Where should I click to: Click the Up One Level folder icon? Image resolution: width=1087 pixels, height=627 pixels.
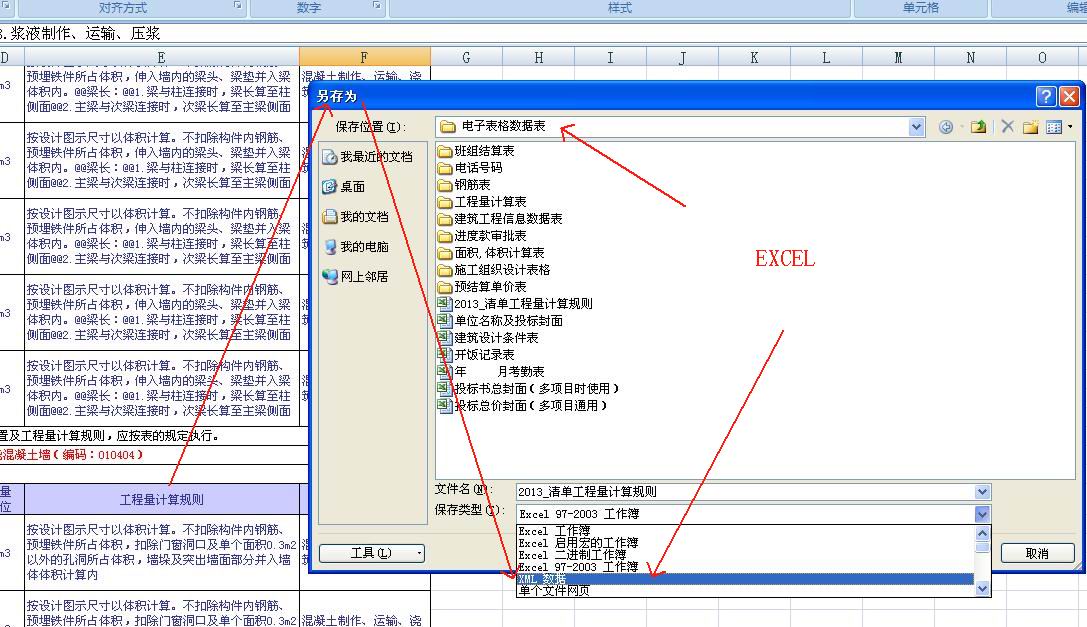tap(978, 127)
